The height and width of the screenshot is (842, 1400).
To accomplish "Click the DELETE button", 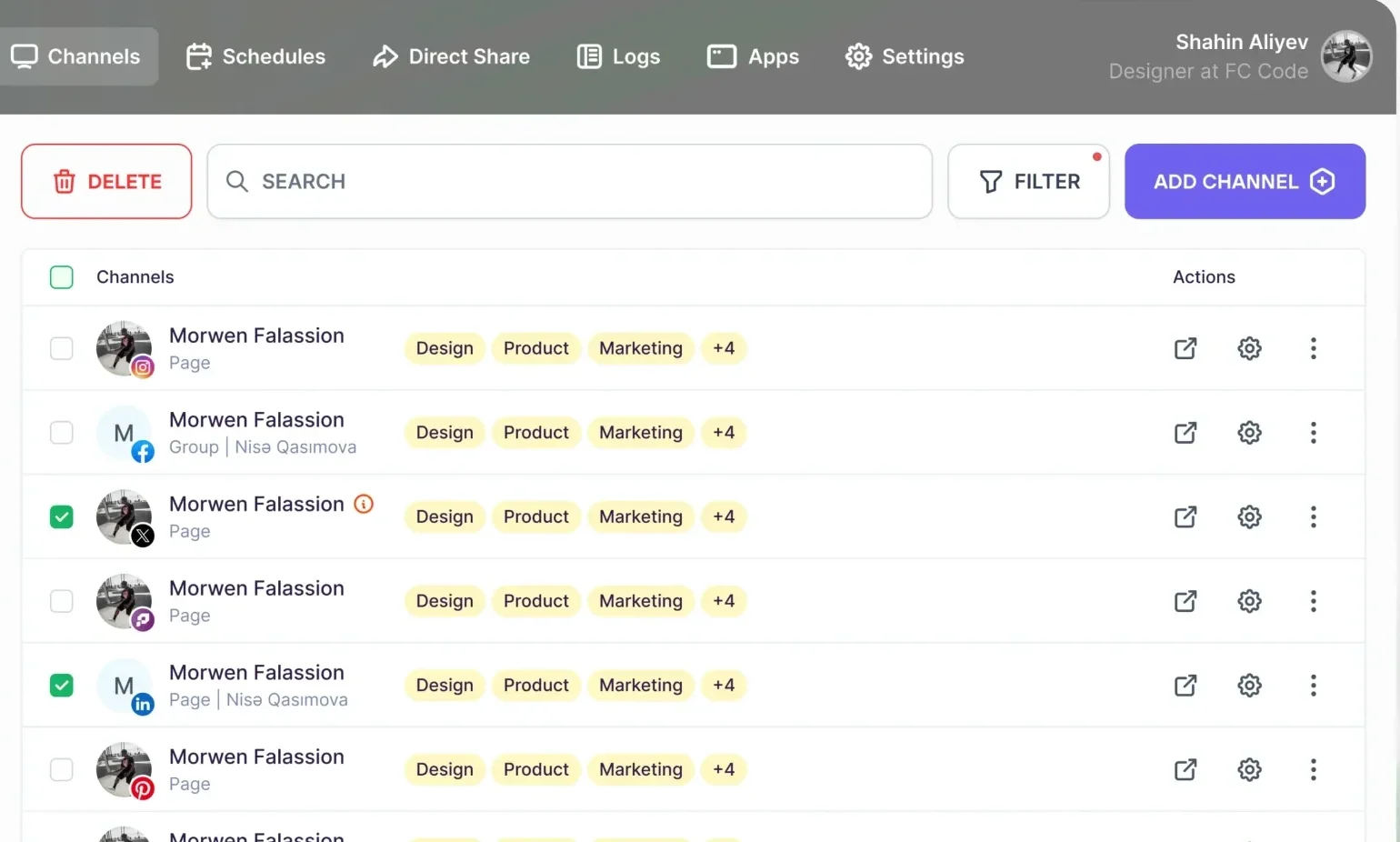I will (106, 181).
